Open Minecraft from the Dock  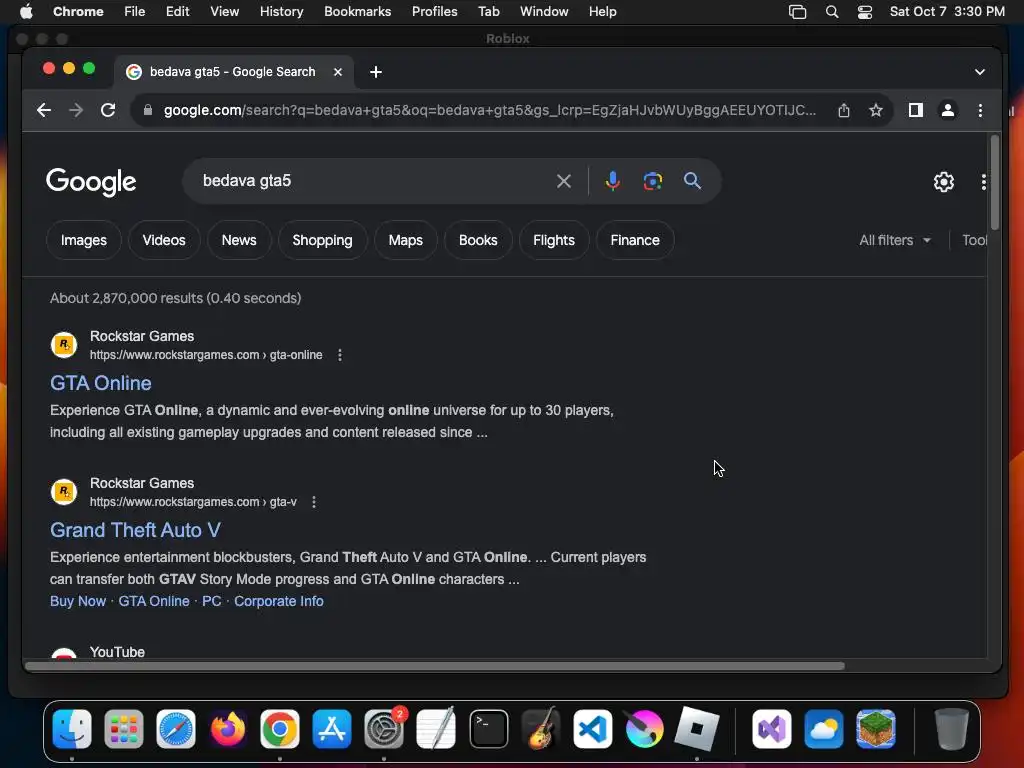pyautogui.click(x=876, y=729)
